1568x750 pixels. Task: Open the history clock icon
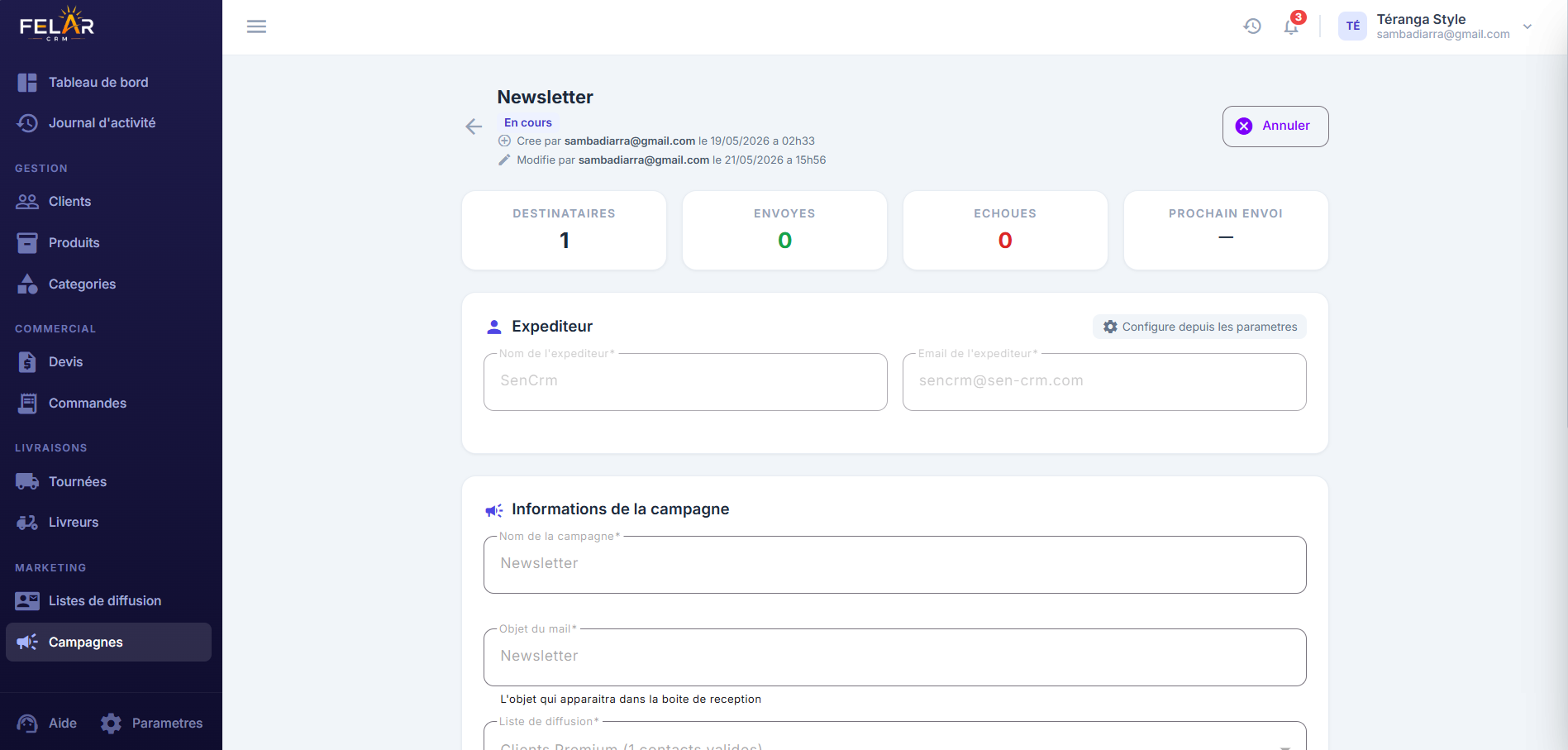[x=1252, y=26]
